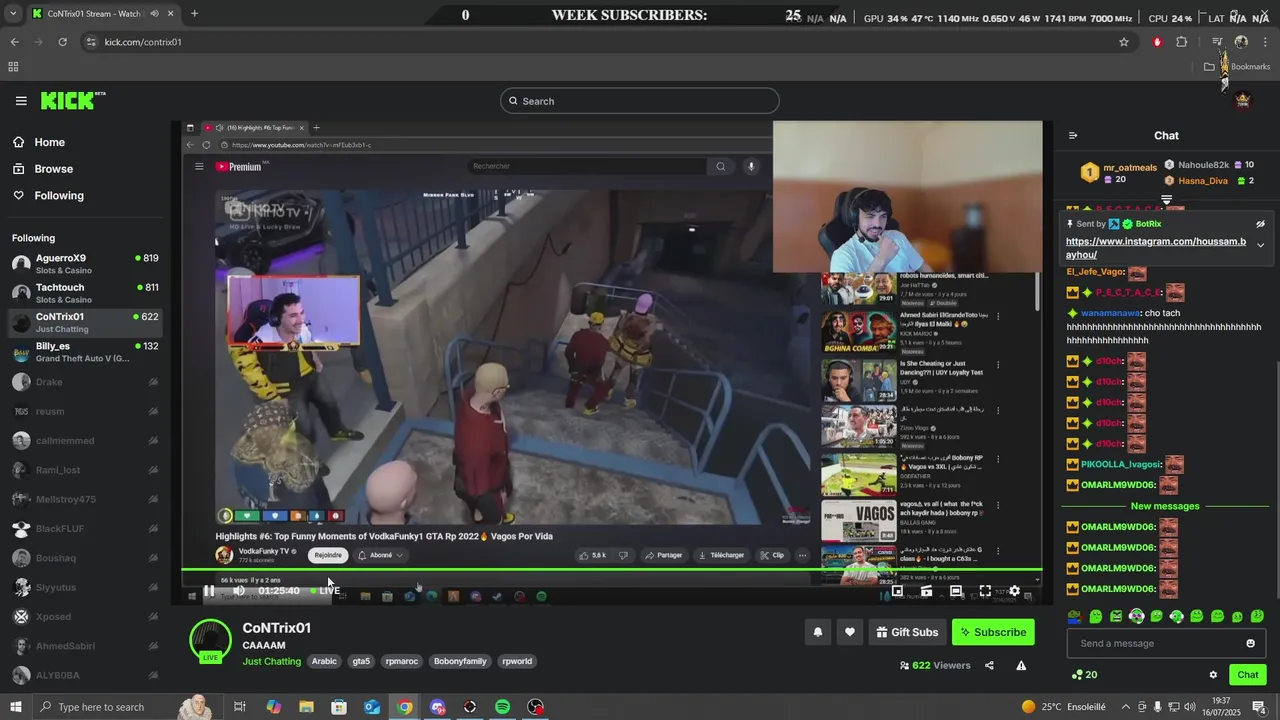Open offline channel AhmedSabiri

coord(85,646)
